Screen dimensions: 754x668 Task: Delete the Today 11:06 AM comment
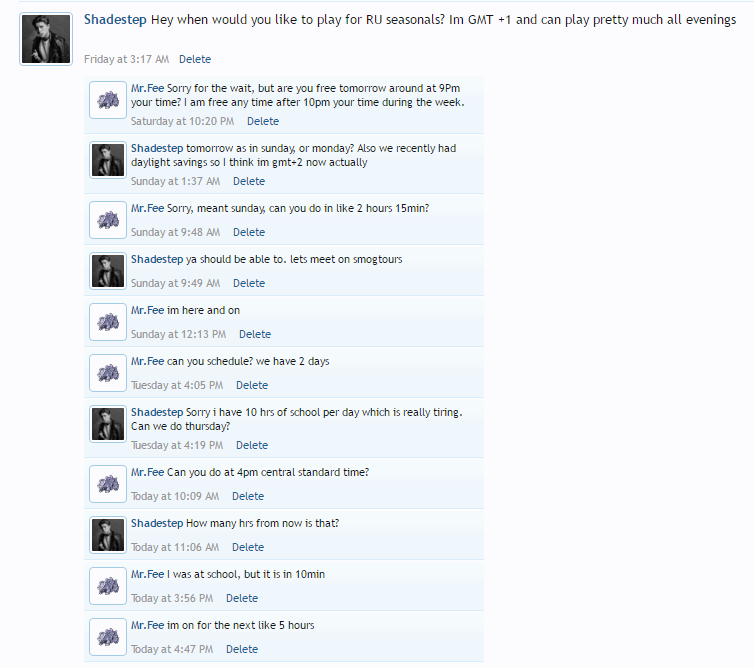click(x=248, y=547)
